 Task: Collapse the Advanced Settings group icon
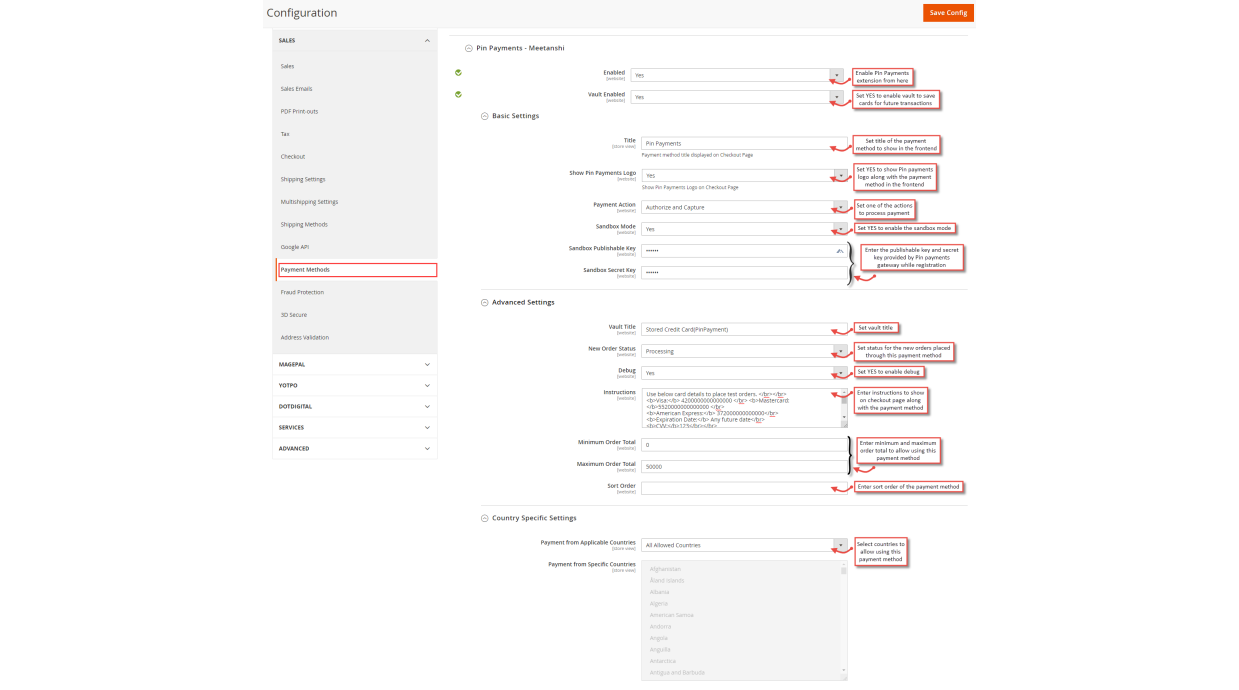coord(484,302)
